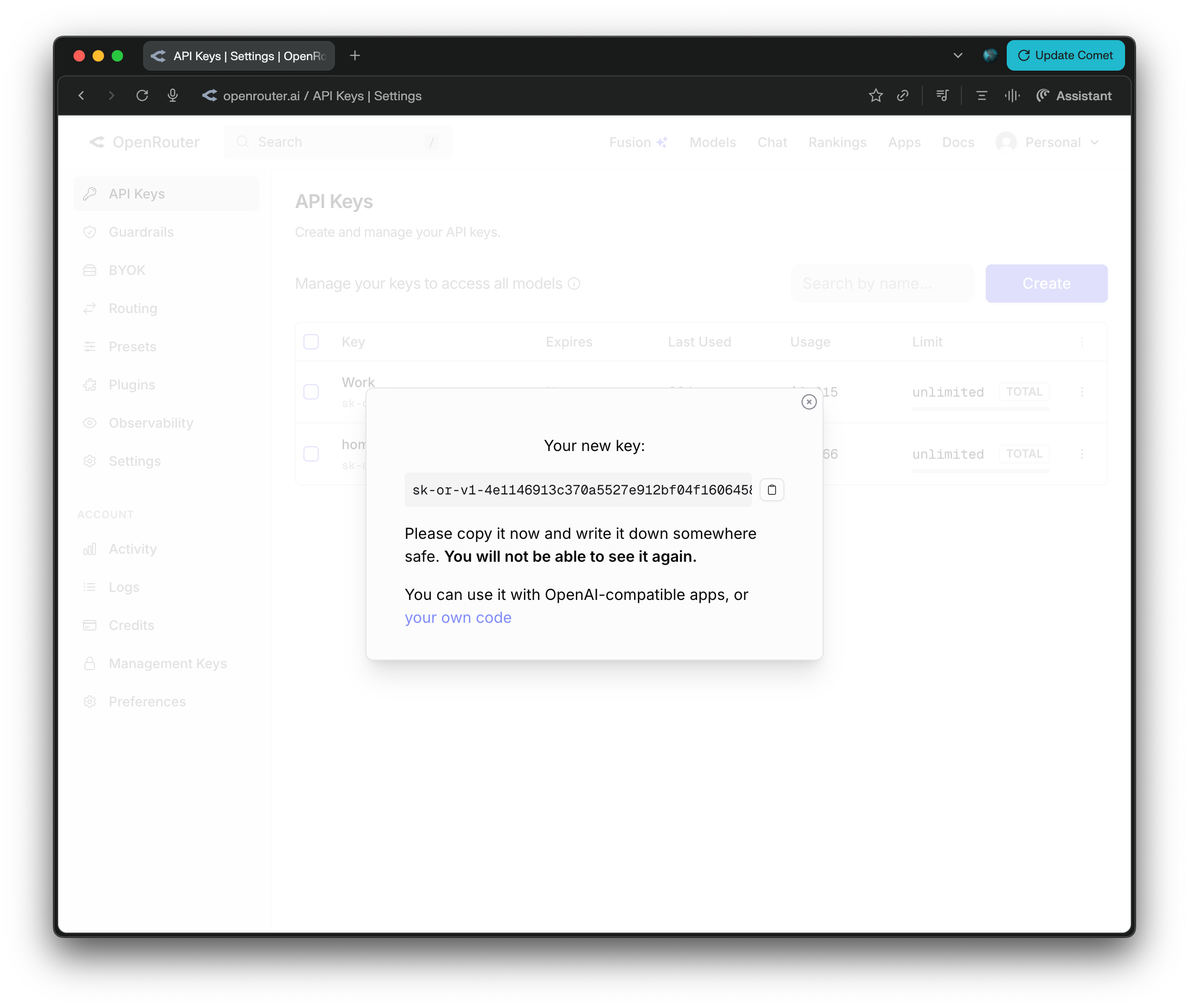Click the address bar URL text
The height and width of the screenshot is (1008, 1189).
click(x=322, y=96)
